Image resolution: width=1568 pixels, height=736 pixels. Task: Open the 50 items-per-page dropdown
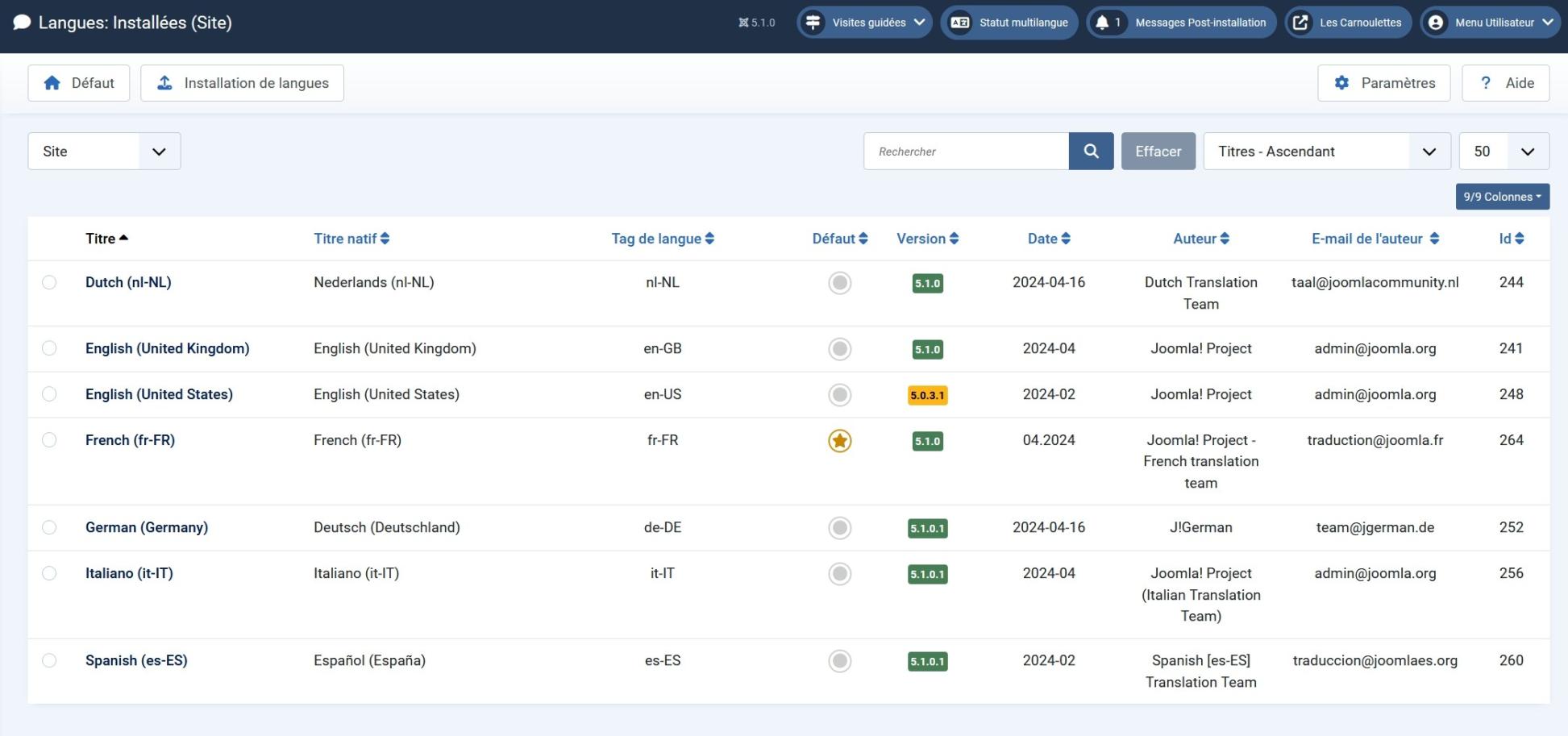(x=1504, y=151)
